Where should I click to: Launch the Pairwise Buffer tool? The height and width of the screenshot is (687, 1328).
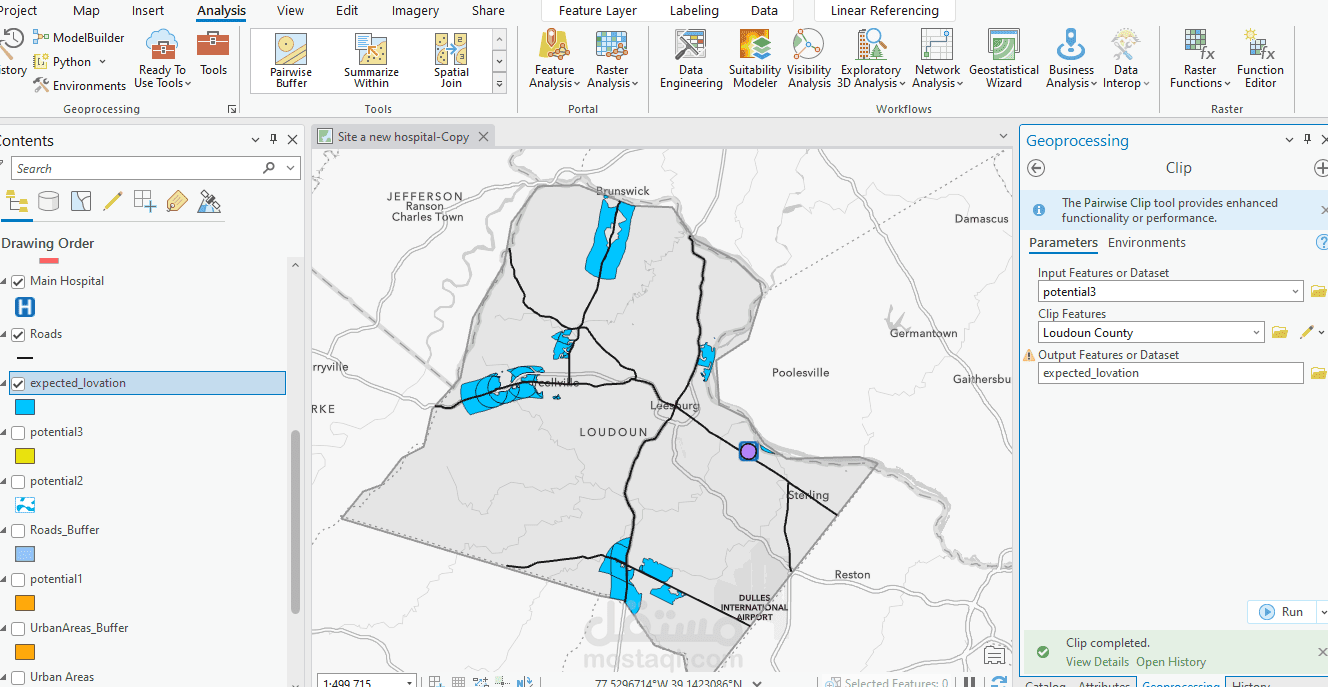[291, 61]
